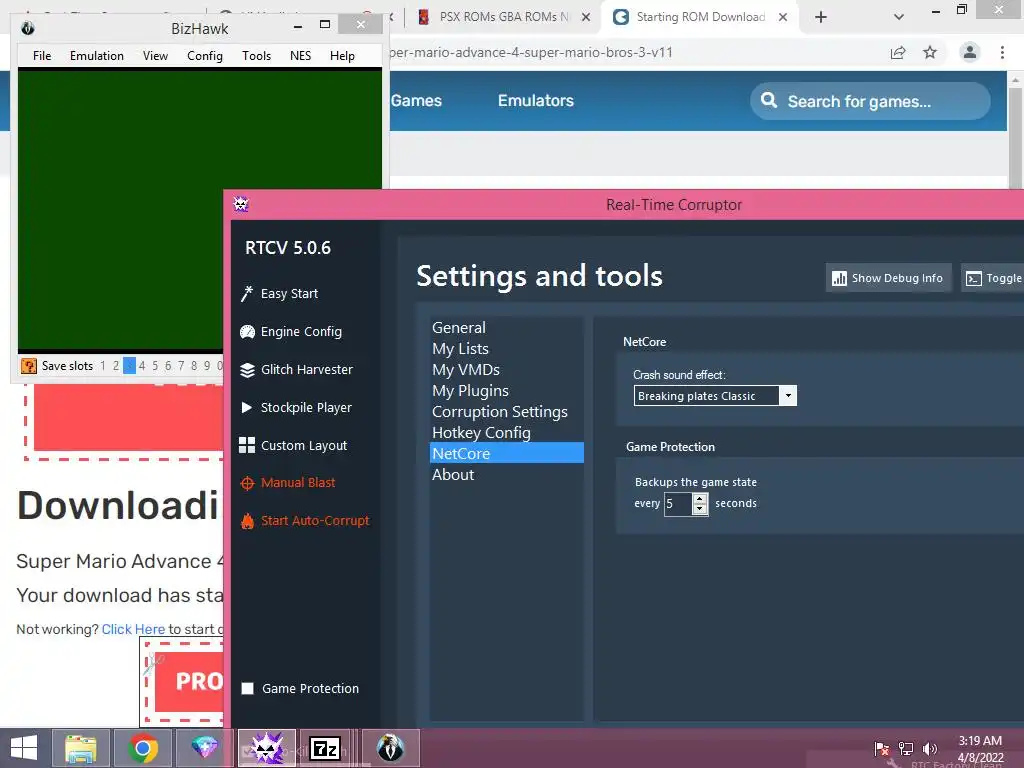This screenshot has height=768, width=1024.
Task: Select BizHawk save slot 3
Action: (x=129, y=366)
